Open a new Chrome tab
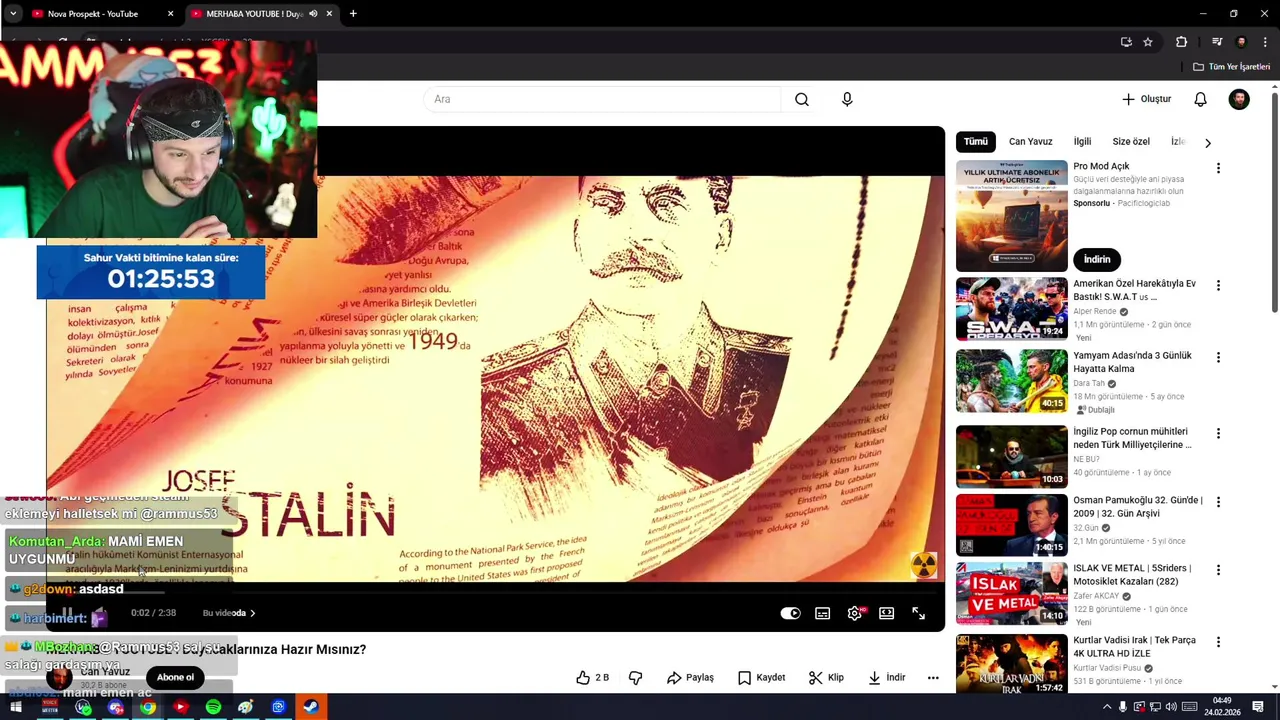This screenshot has height=720, width=1280. [x=353, y=14]
